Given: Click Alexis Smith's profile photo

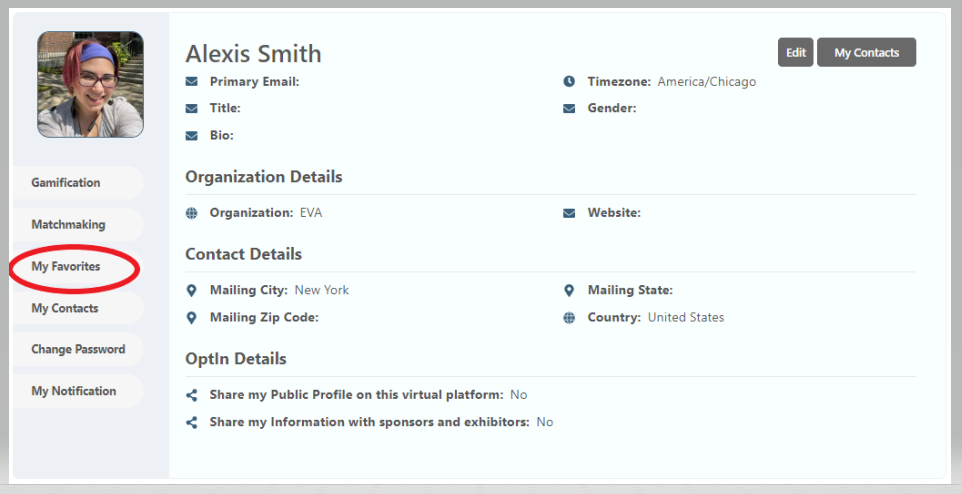Looking at the screenshot, I should (x=90, y=84).
